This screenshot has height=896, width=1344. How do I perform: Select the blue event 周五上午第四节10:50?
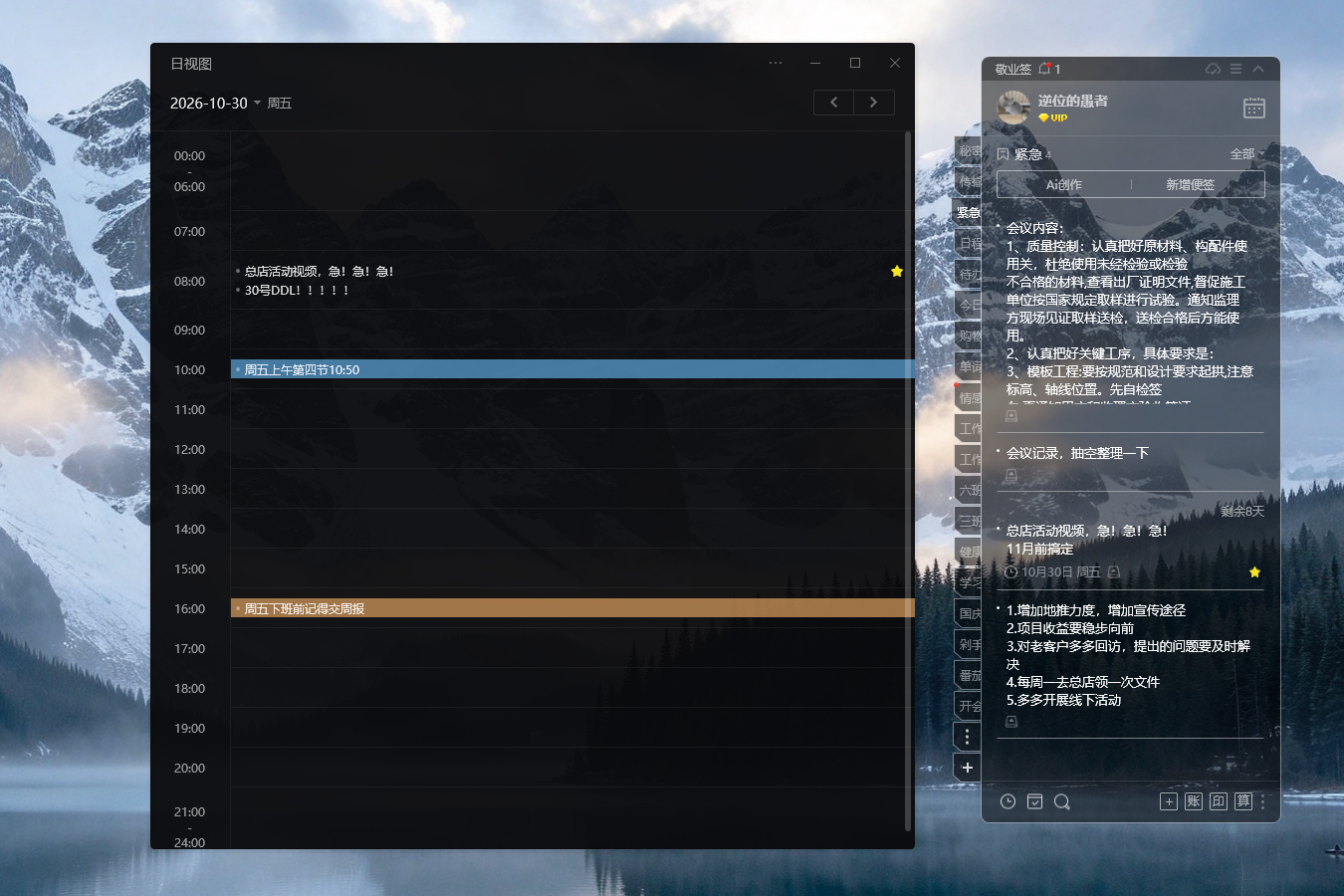[572, 369]
